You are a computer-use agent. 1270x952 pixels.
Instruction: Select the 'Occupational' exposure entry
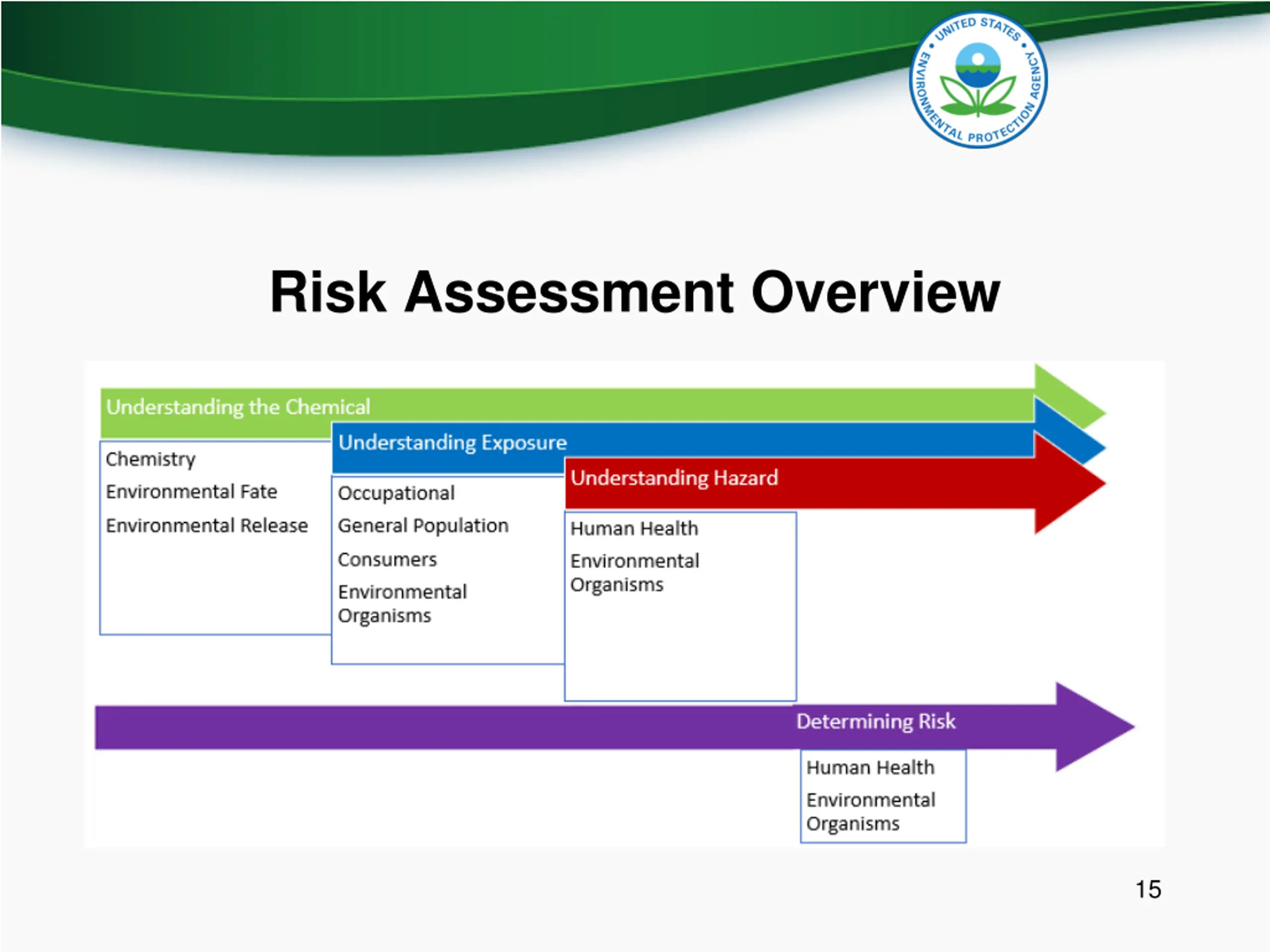click(396, 493)
